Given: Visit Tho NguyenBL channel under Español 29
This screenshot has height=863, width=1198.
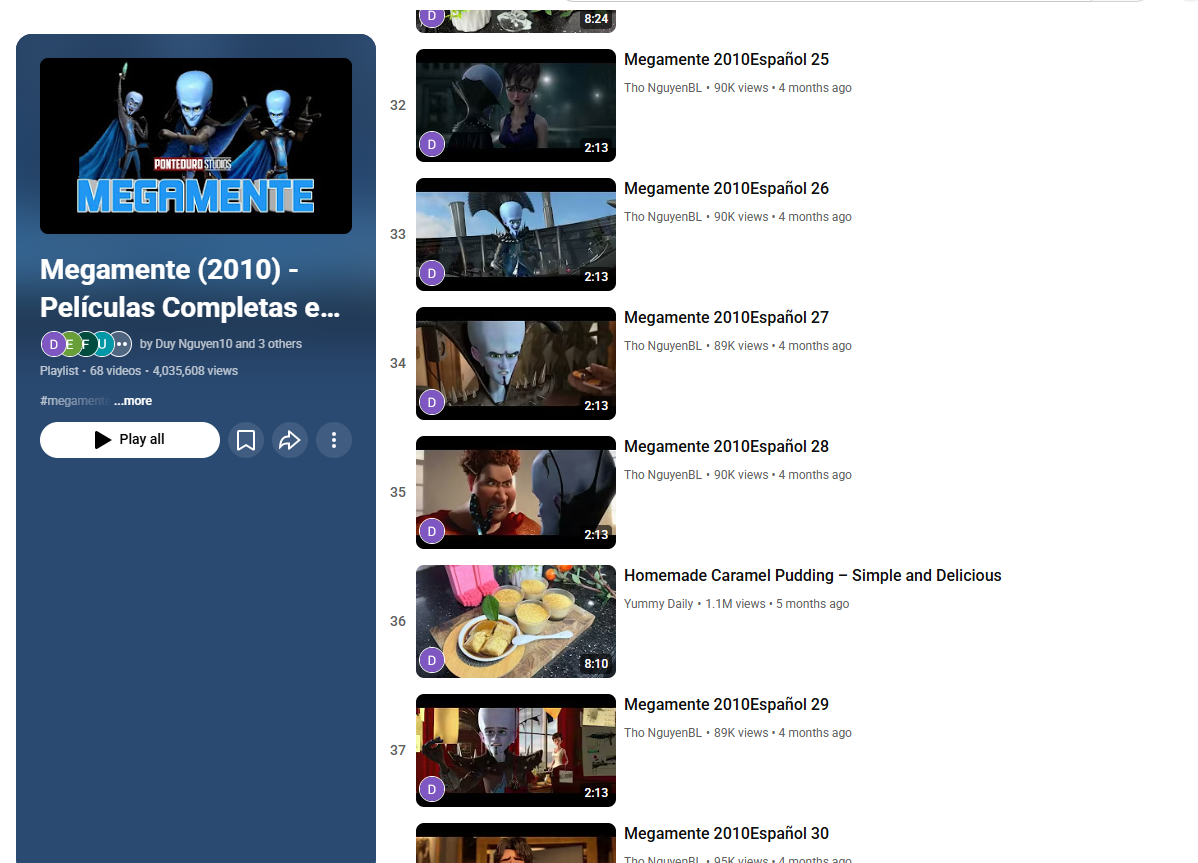Looking at the screenshot, I should coord(663,733).
